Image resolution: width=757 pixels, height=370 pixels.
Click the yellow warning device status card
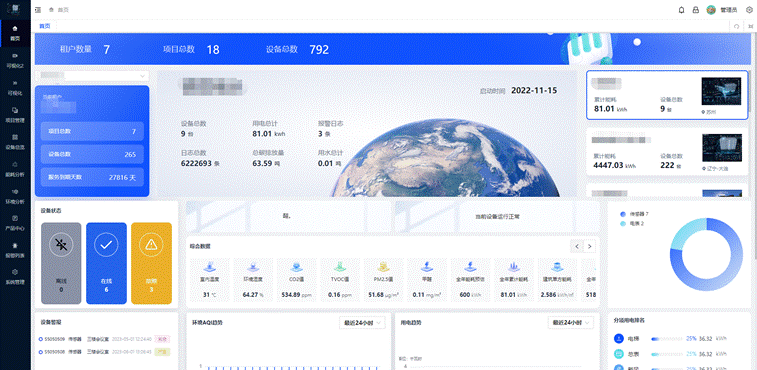pyautogui.click(x=151, y=263)
